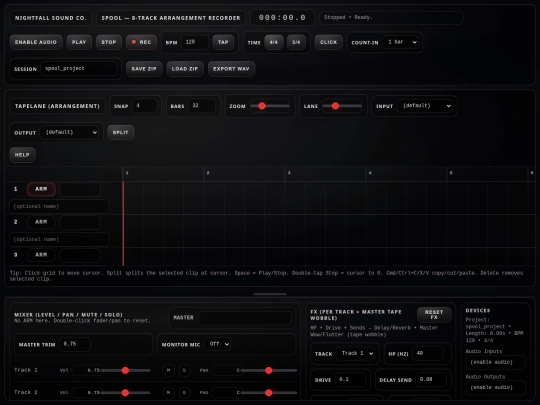Toggle ARM on track 1
Image resolution: width=540 pixels, height=405 pixels.
pos(41,189)
